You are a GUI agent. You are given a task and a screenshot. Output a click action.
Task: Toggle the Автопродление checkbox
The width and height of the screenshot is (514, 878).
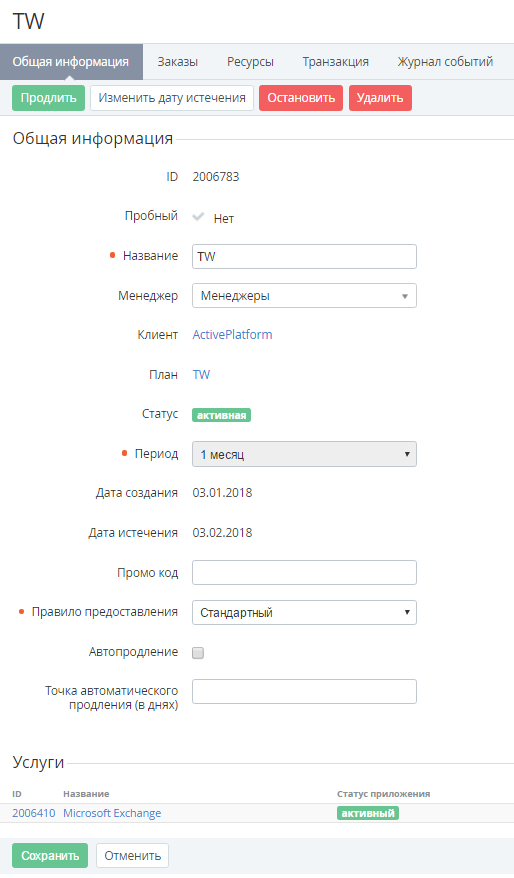pos(198,653)
